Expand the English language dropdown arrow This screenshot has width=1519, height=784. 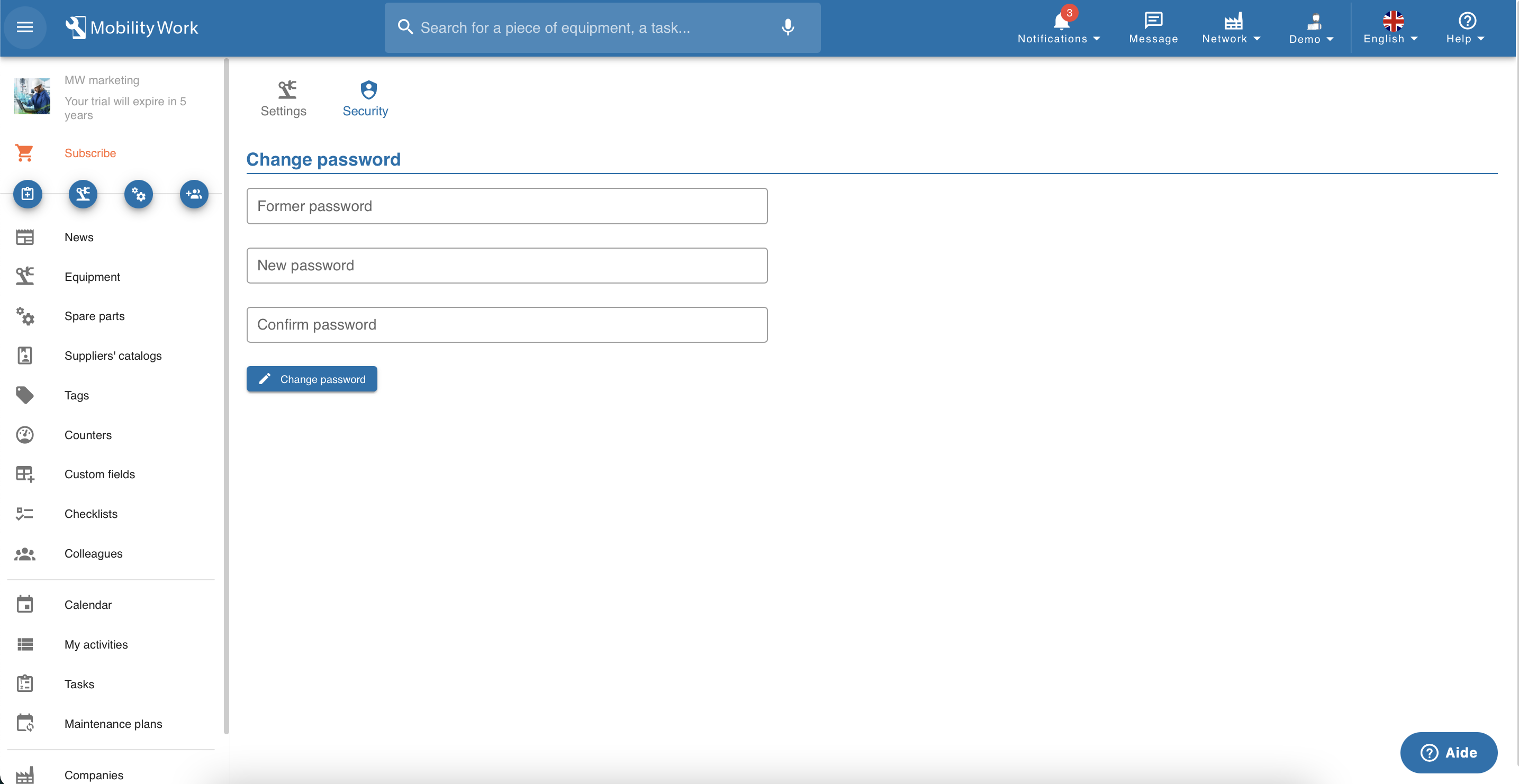(x=1414, y=39)
